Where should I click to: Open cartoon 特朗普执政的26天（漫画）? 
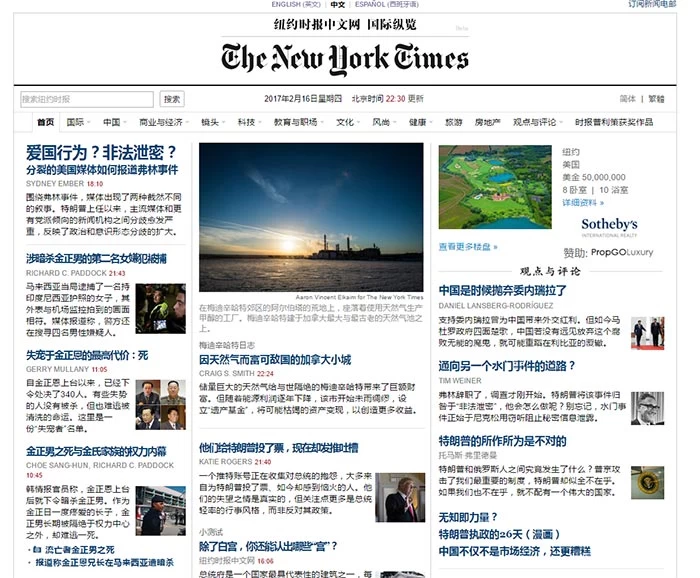[499, 534]
